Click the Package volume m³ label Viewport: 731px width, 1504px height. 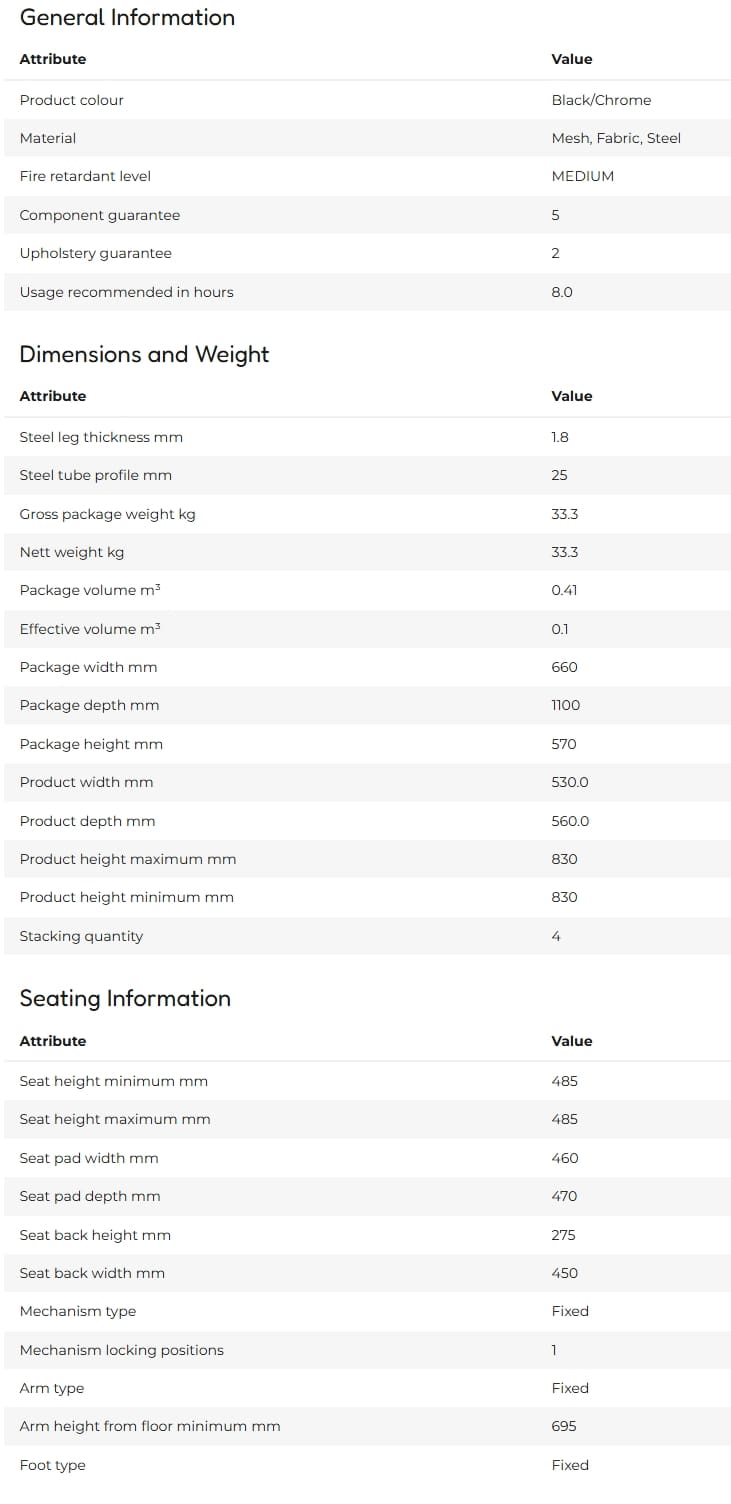click(x=90, y=590)
